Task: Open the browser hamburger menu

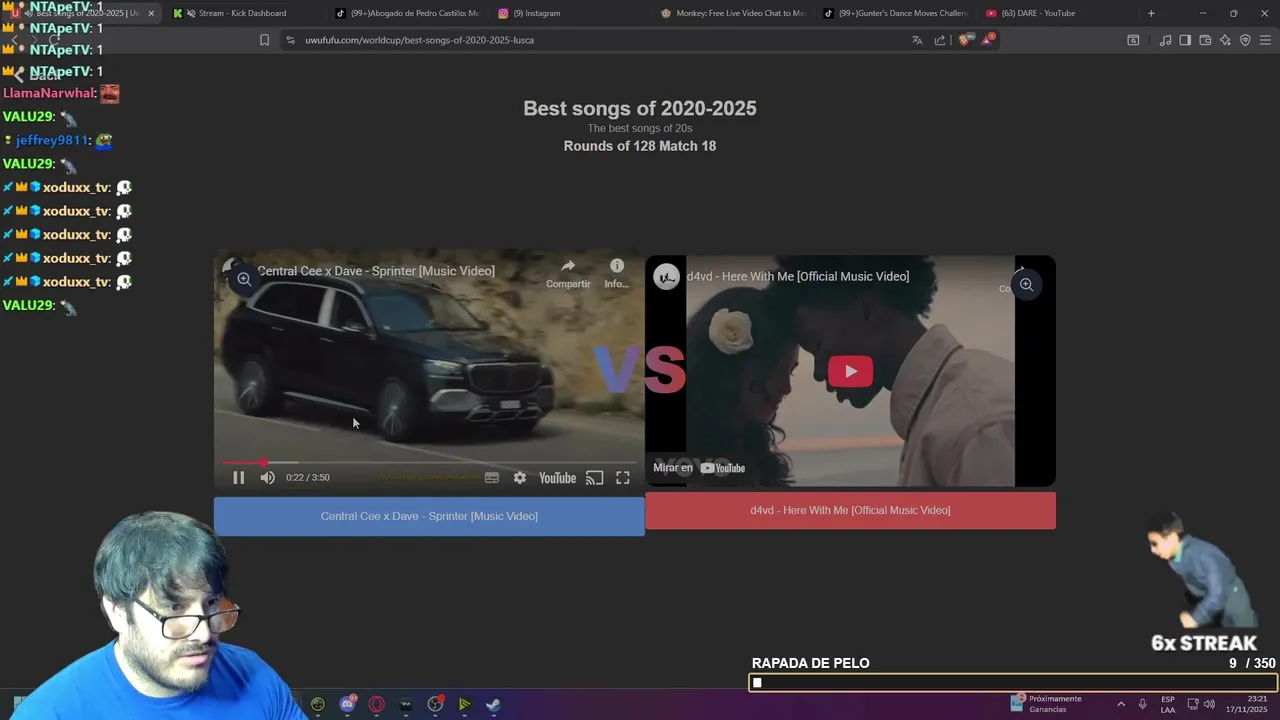Action: pyautogui.click(x=1265, y=40)
